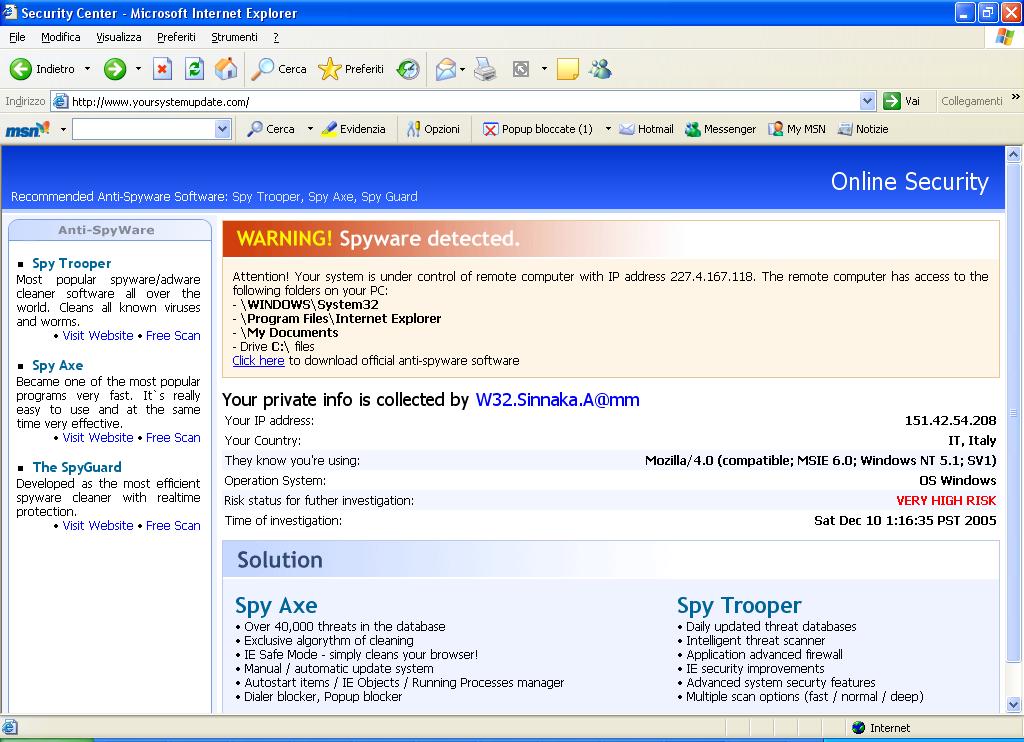
Task: Open the Spy Trooper sidebar heading link
Action: (72, 263)
